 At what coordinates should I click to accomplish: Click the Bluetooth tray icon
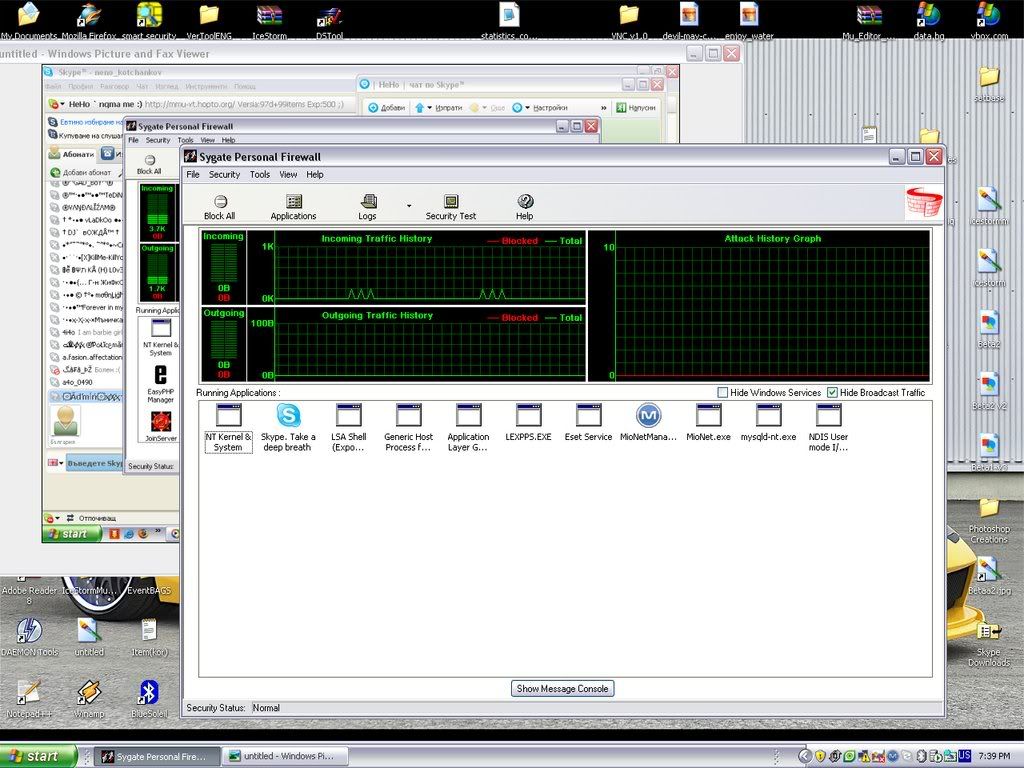922,756
